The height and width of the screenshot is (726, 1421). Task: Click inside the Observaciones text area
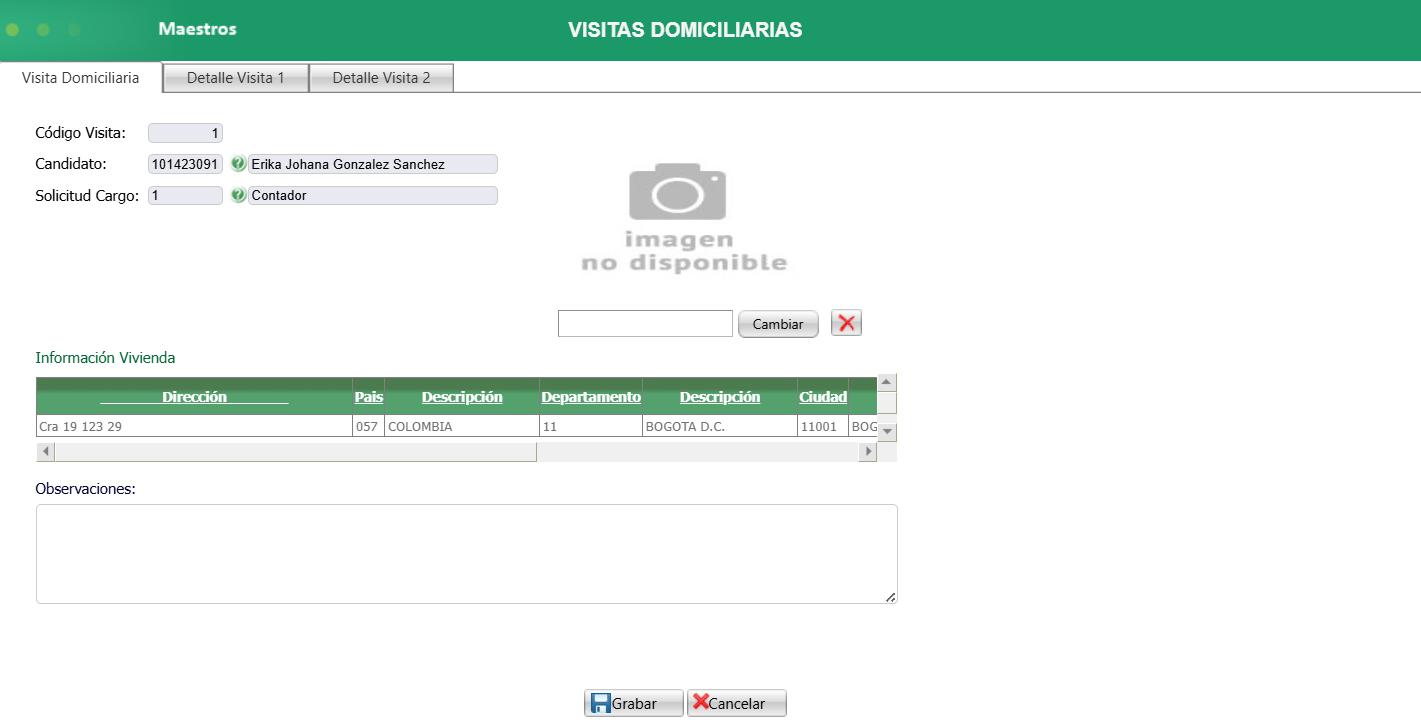pos(466,552)
